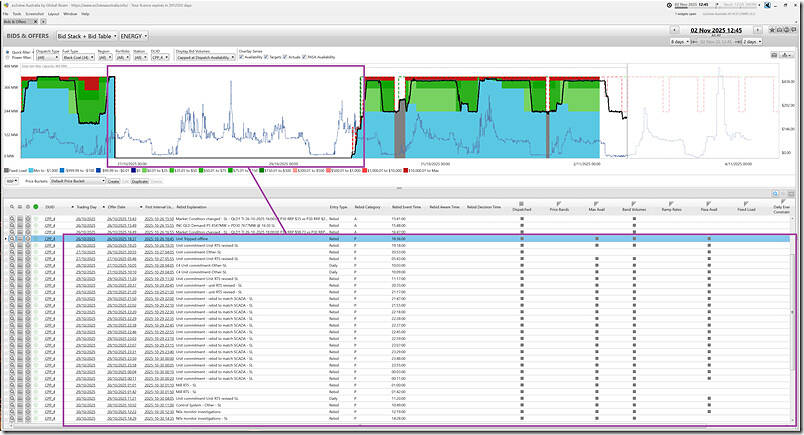Viewport: 804px width, 435px height.
Task: Click the Create price bucket button
Action: point(113,181)
